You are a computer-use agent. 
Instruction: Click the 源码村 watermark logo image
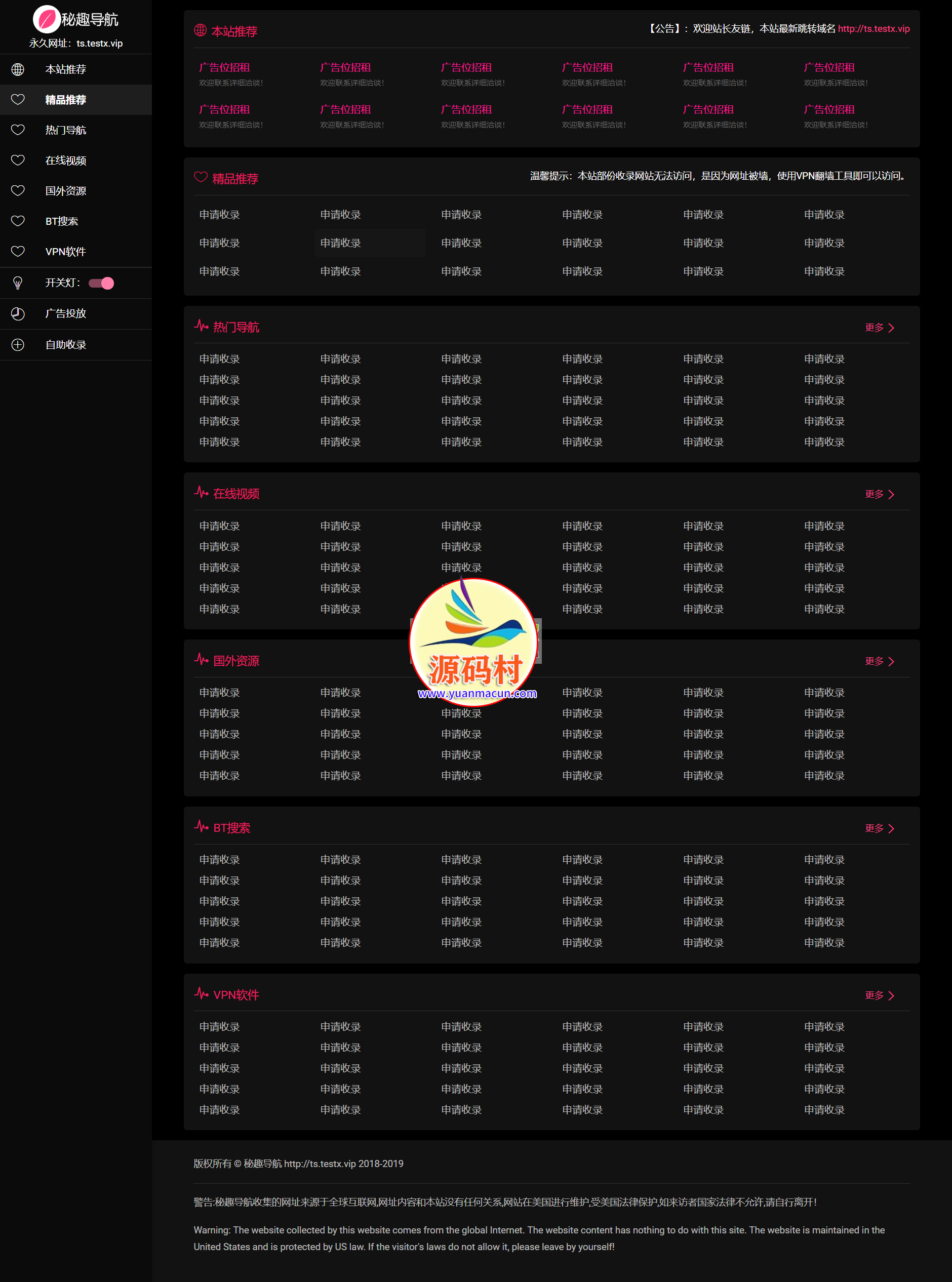click(474, 640)
